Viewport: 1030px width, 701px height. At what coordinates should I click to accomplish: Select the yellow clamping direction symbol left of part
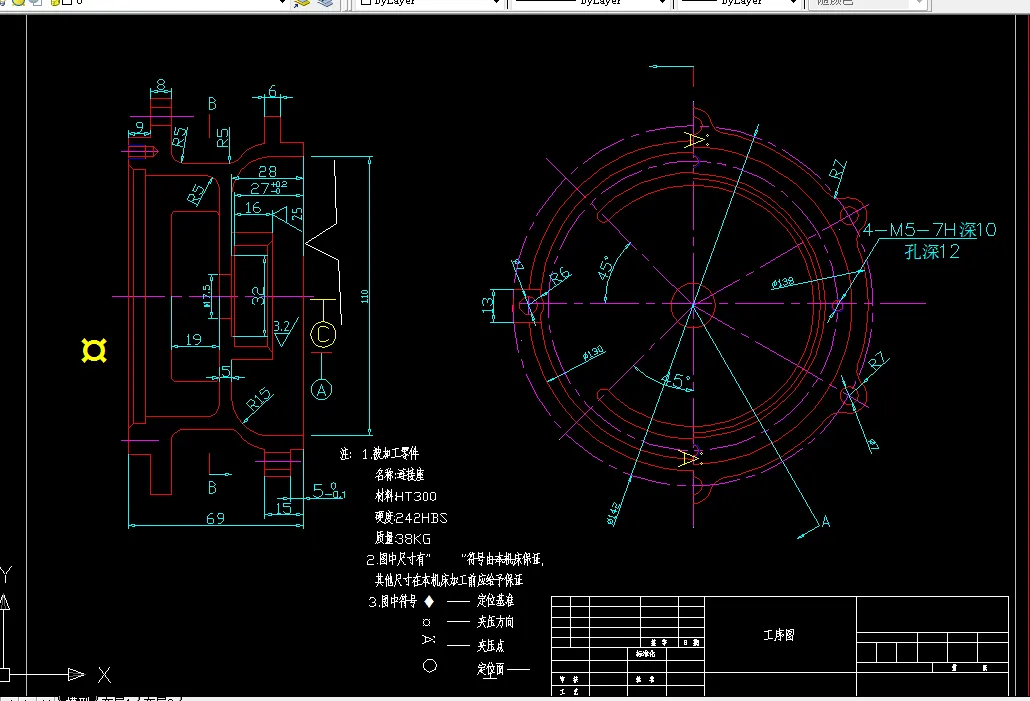point(94,350)
